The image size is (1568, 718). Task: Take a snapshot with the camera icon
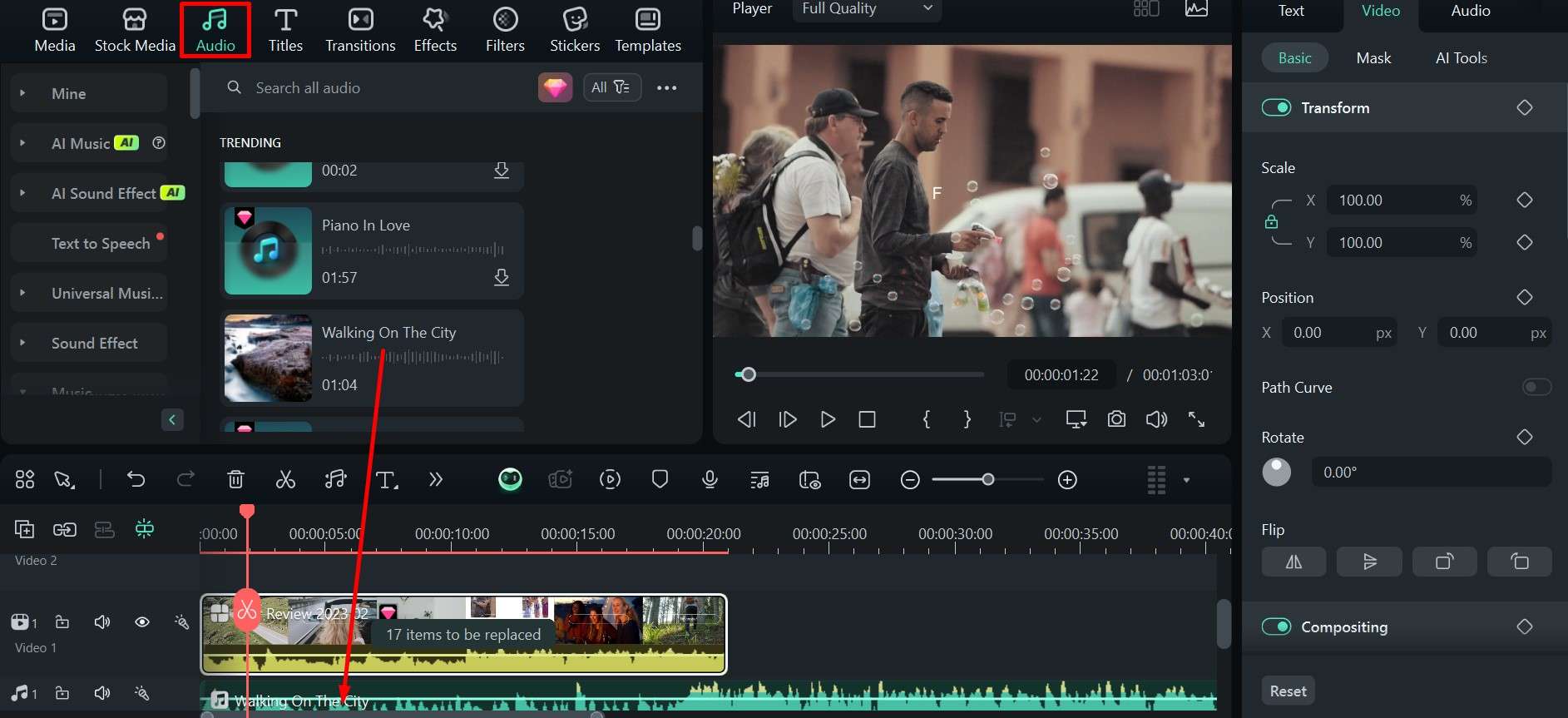click(1116, 419)
